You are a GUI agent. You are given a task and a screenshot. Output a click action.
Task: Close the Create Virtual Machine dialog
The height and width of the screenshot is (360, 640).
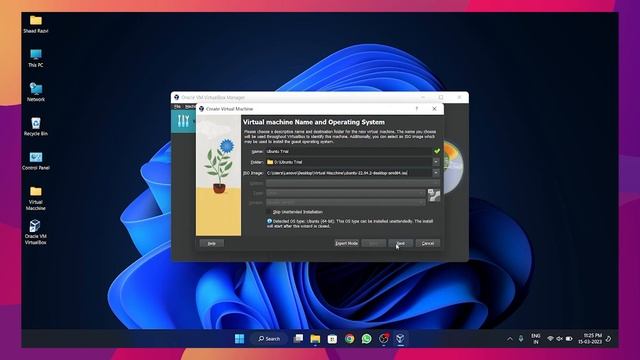pyautogui.click(x=434, y=109)
